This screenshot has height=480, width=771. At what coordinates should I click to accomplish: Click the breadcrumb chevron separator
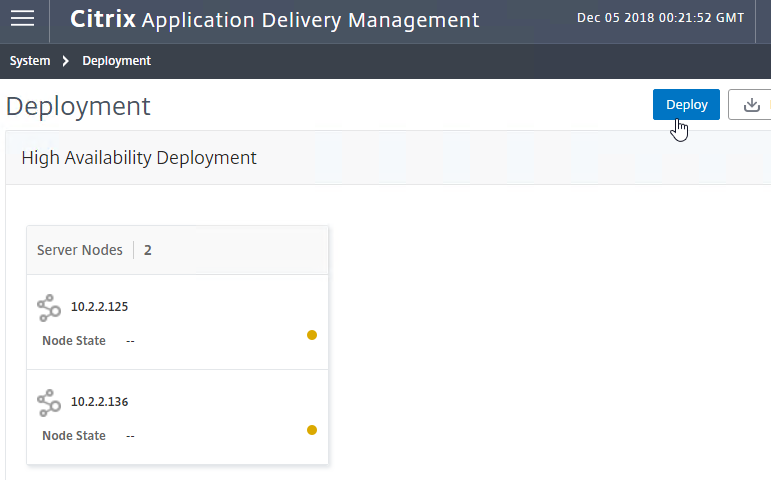(x=65, y=61)
